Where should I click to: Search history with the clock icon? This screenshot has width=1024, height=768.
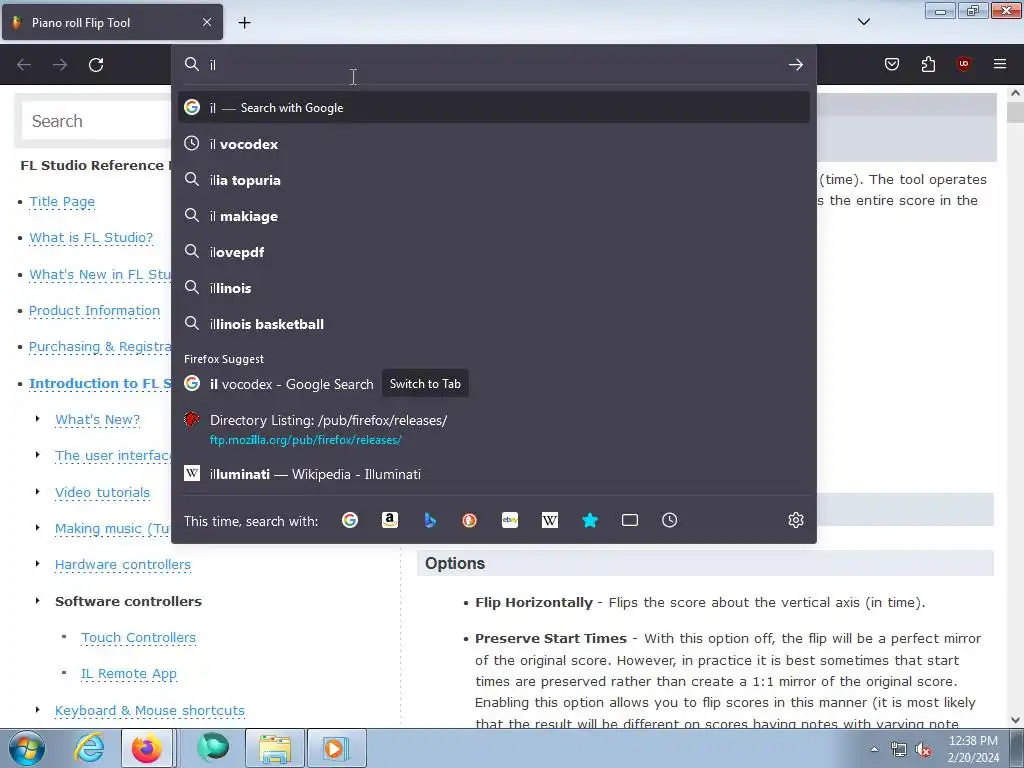(669, 520)
